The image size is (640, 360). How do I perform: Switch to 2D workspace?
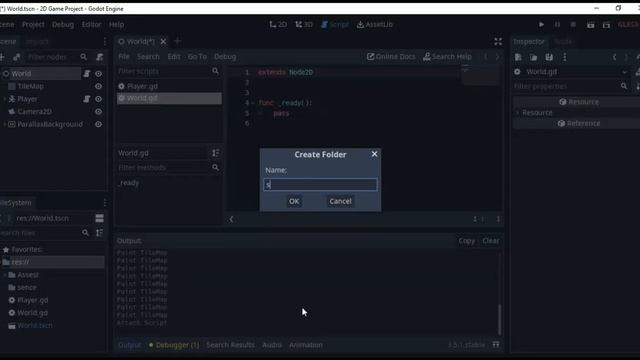(278, 24)
